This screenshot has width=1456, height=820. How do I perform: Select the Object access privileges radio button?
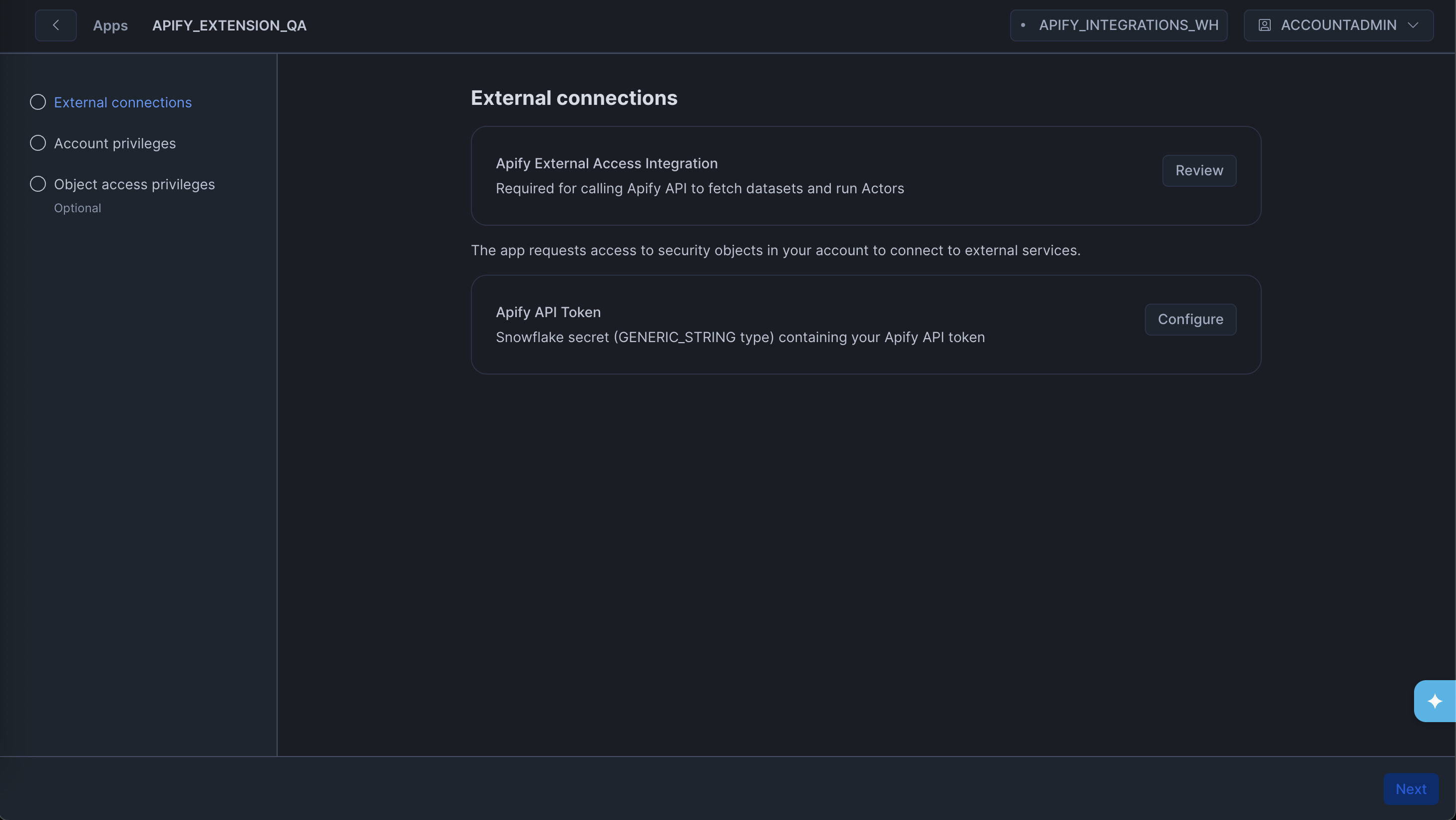pyautogui.click(x=37, y=183)
